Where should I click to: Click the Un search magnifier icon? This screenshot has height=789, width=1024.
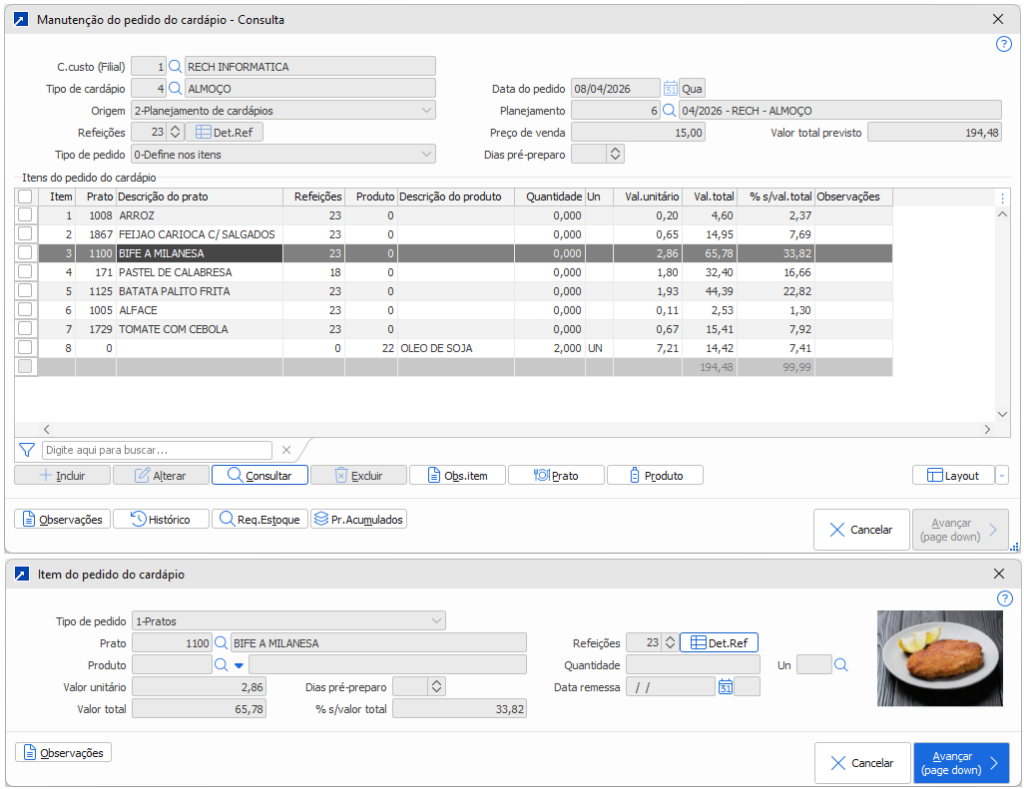[840, 665]
